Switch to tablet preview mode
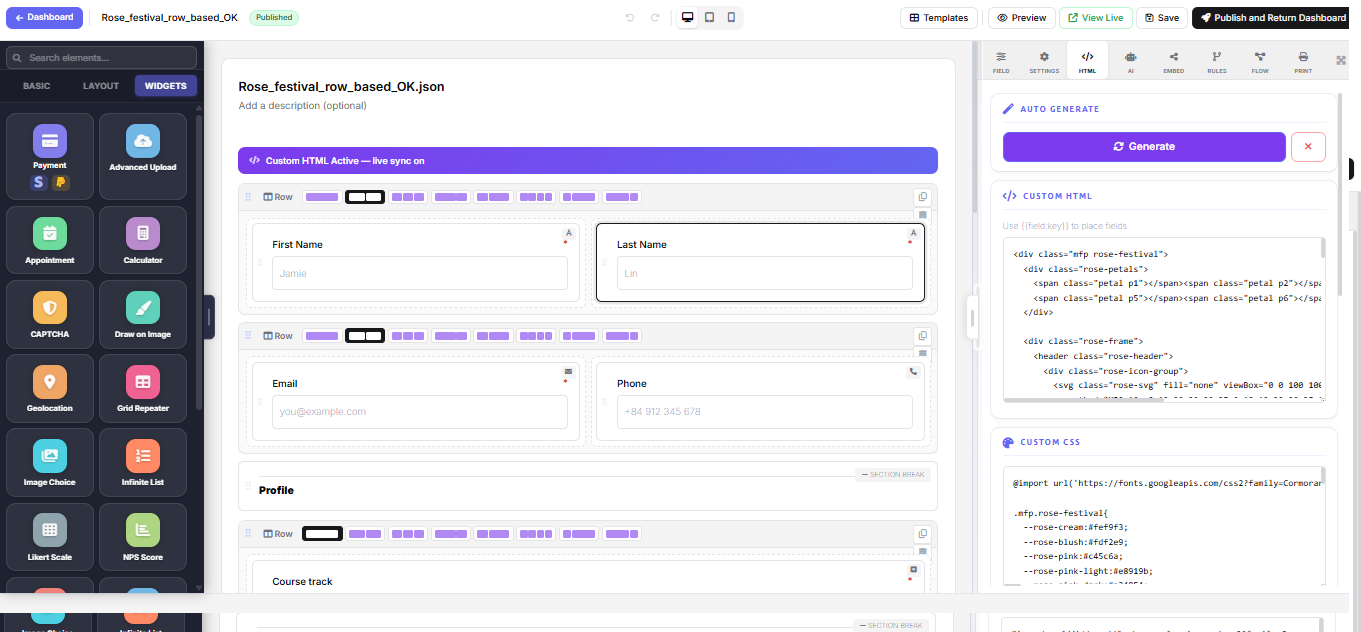This screenshot has height=632, width=1361. click(709, 18)
